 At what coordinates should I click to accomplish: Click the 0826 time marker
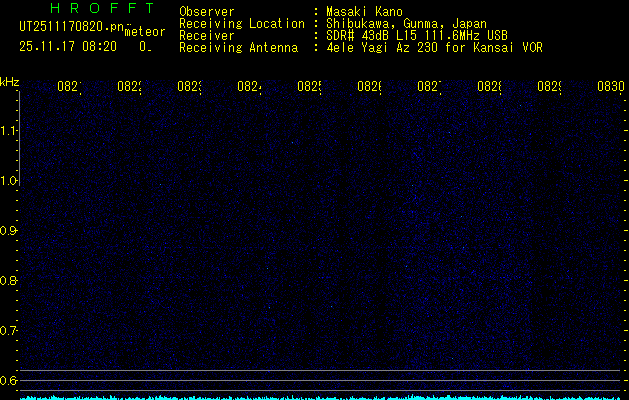click(x=369, y=86)
